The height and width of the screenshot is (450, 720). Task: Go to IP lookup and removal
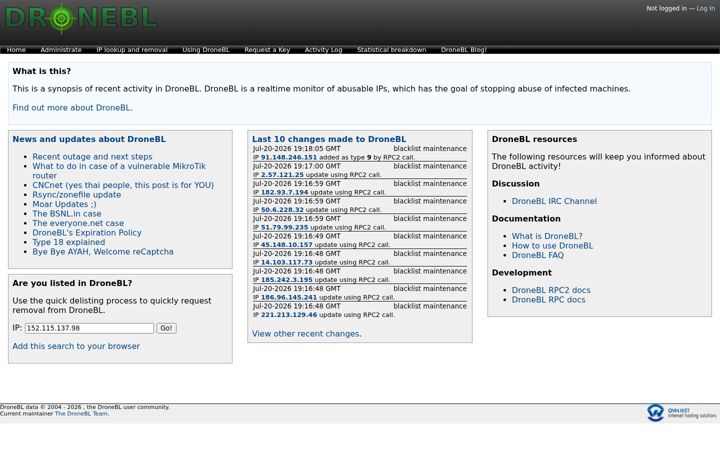click(132, 50)
